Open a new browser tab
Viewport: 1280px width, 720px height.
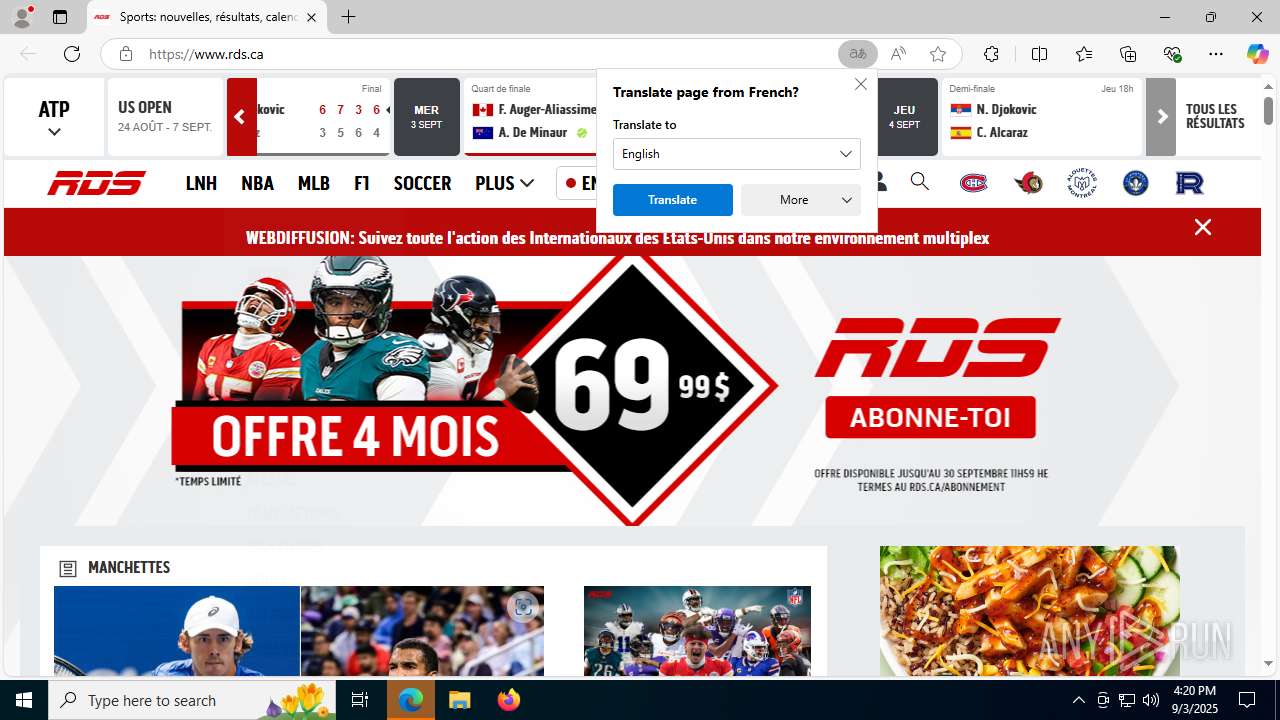pos(348,17)
